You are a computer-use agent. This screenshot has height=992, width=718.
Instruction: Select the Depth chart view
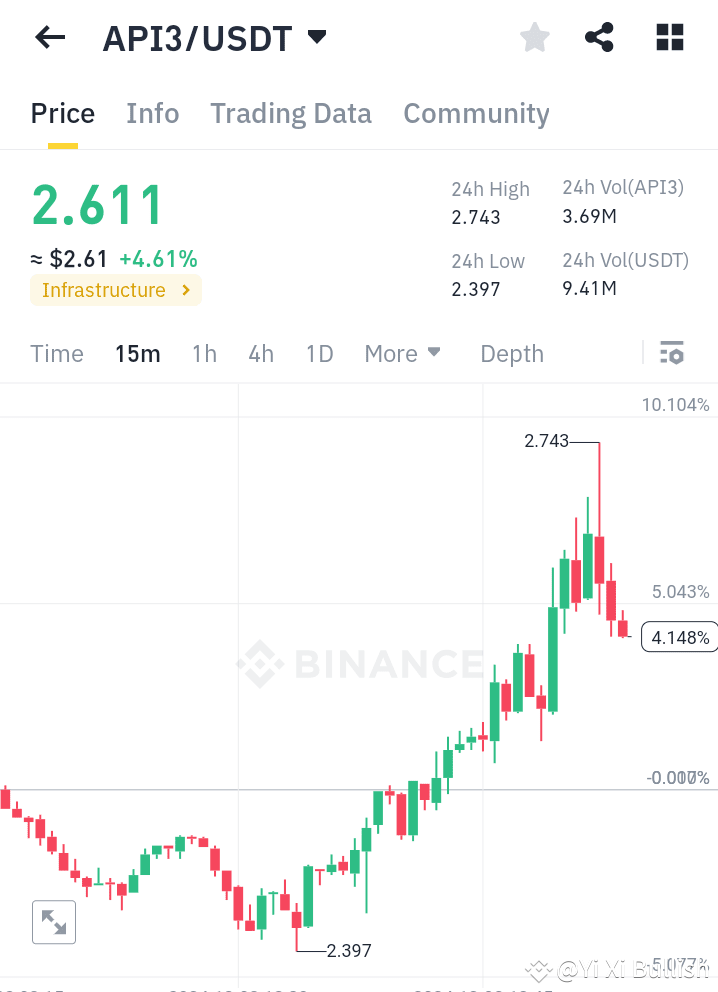click(511, 353)
